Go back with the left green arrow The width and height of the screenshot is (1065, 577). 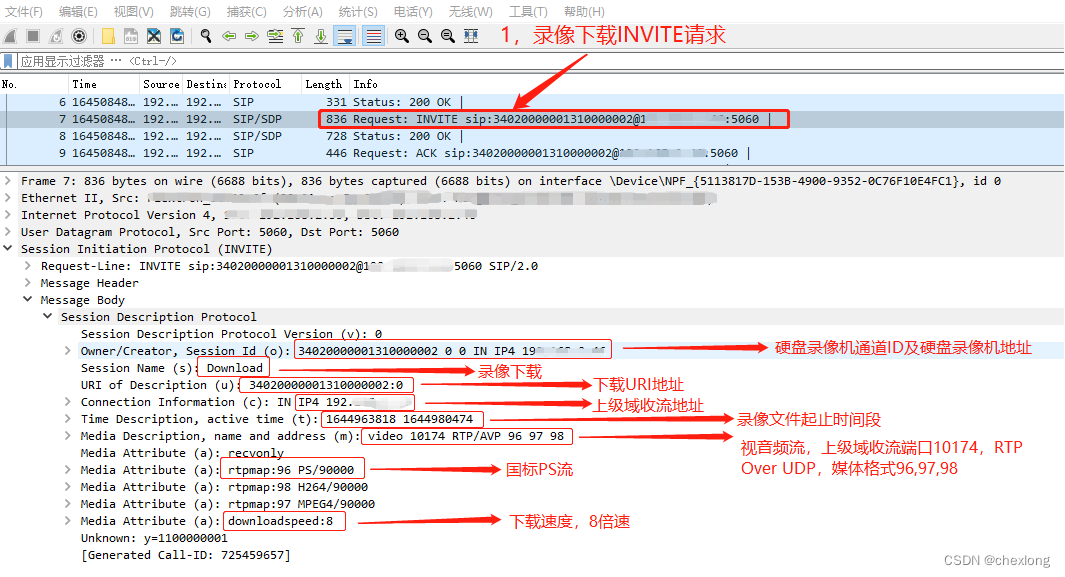point(229,36)
